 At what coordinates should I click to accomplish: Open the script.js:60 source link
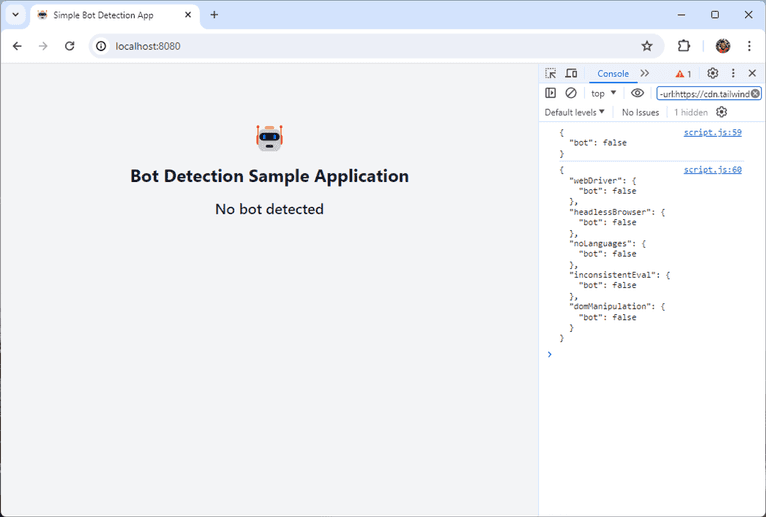coord(712,170)
